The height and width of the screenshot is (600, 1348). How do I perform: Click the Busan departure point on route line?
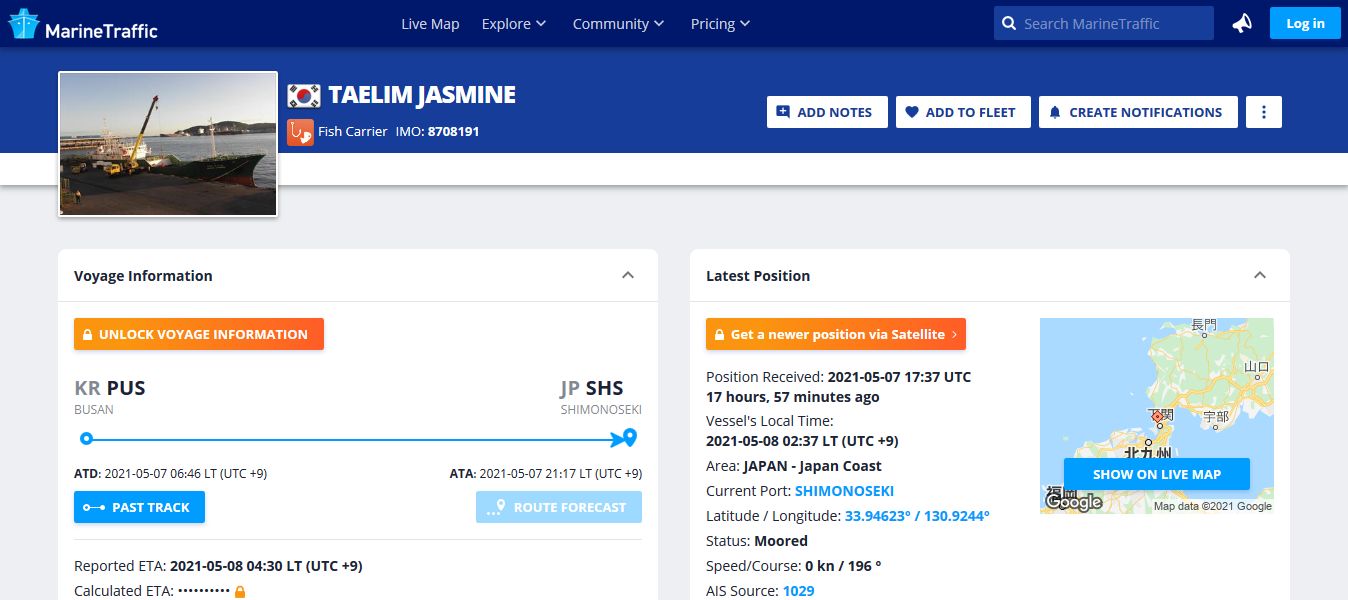tap(87, 438)
